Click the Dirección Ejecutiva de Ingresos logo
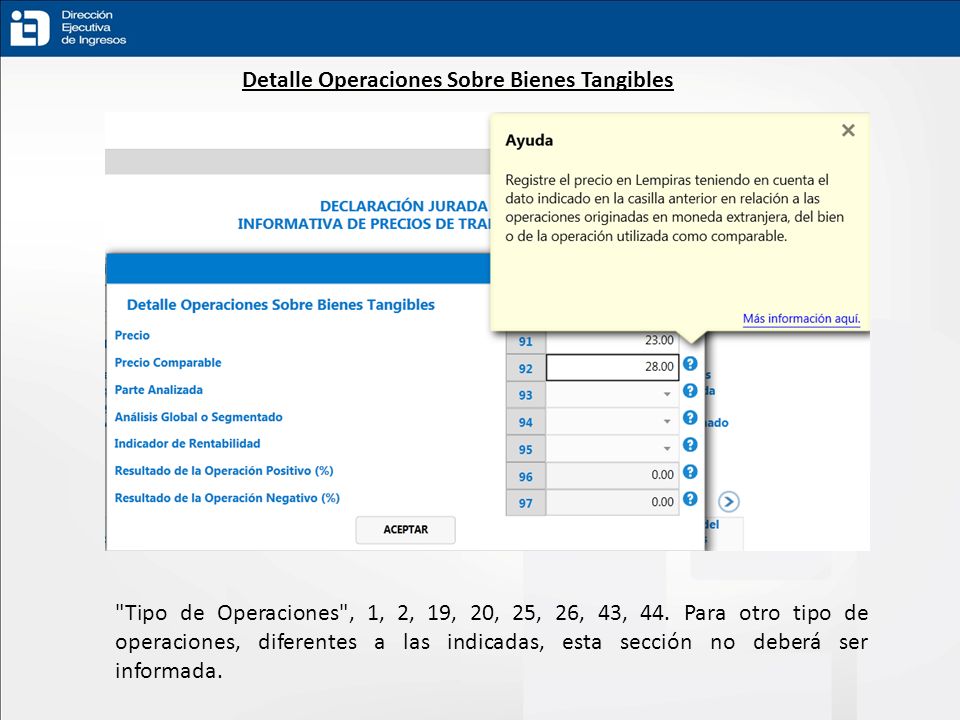Screen dimensions: 960x720 point(69,28)
